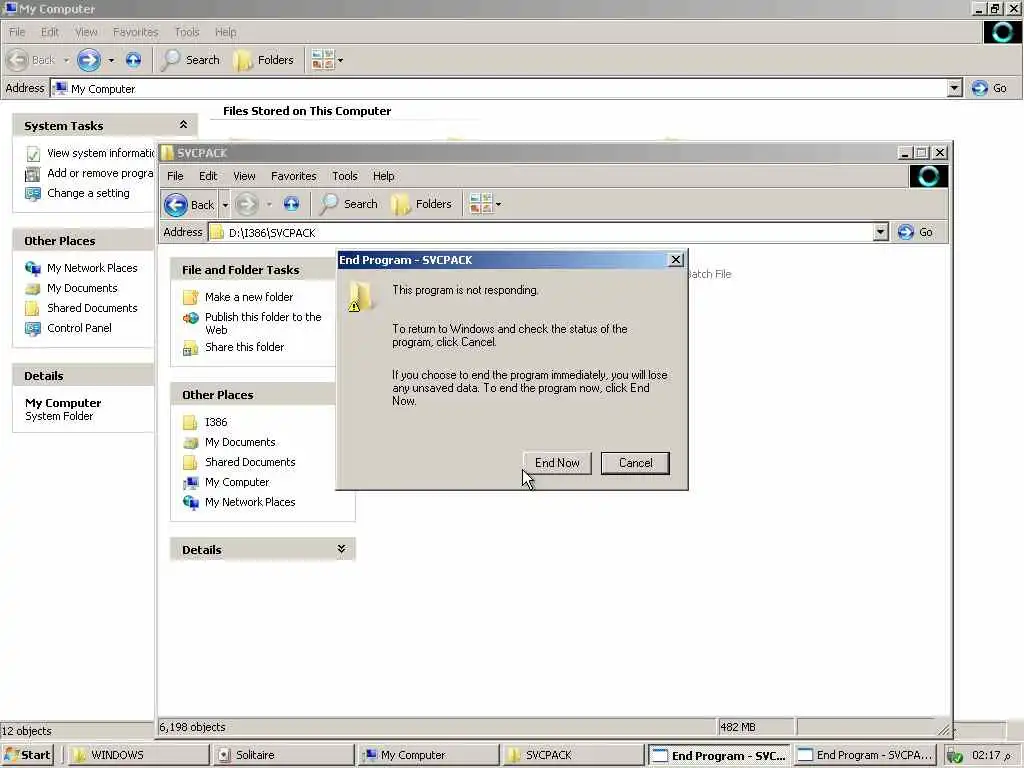Open Views icon in SVCPACK toolbar
The image size is (1024, 768).
tap(481, 204)
